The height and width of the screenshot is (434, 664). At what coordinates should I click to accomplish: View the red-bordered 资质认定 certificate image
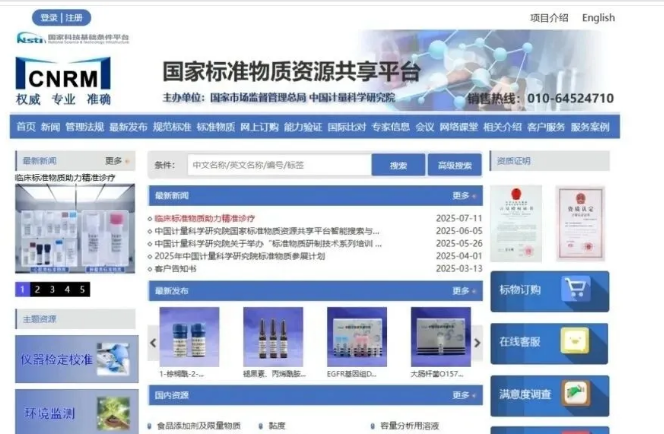[x=580, y=223]
